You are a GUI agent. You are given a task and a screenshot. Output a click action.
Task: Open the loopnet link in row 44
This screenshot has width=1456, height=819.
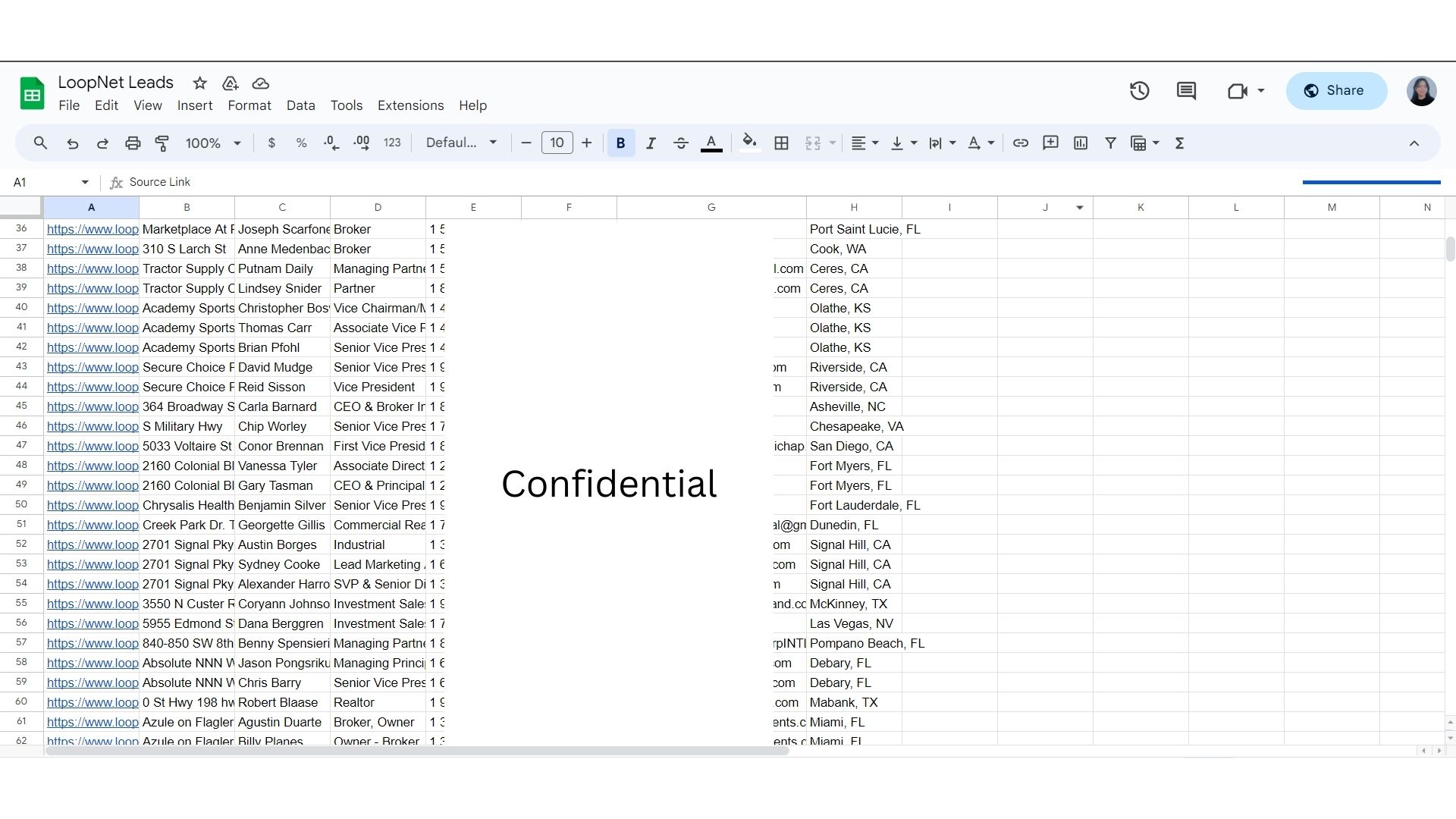93,388
